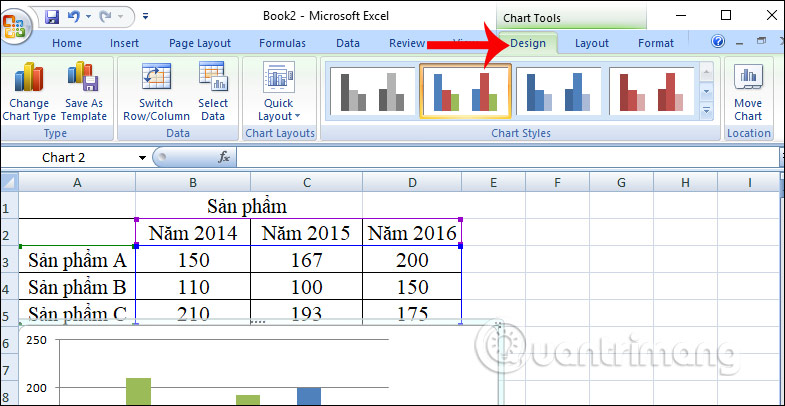Select row 3 header
Screen dimensions: 785x406
[x=9, y=259]
